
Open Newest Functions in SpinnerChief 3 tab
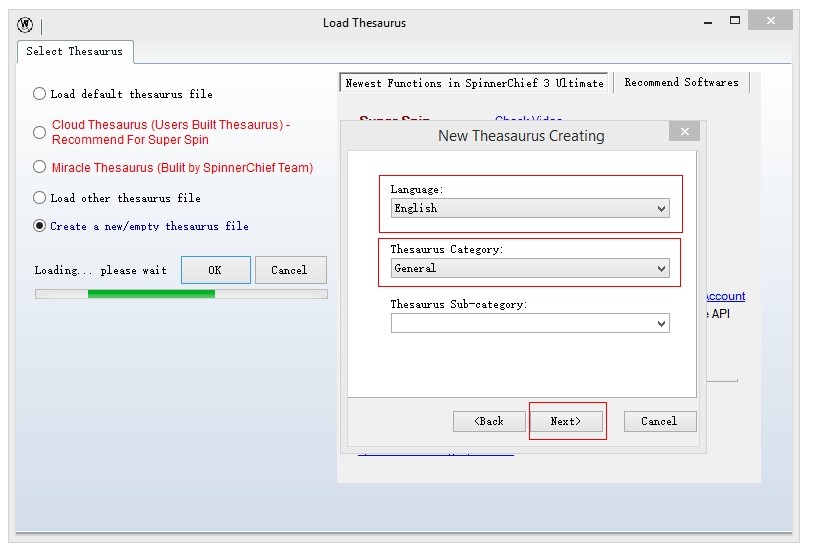[474, 84]
